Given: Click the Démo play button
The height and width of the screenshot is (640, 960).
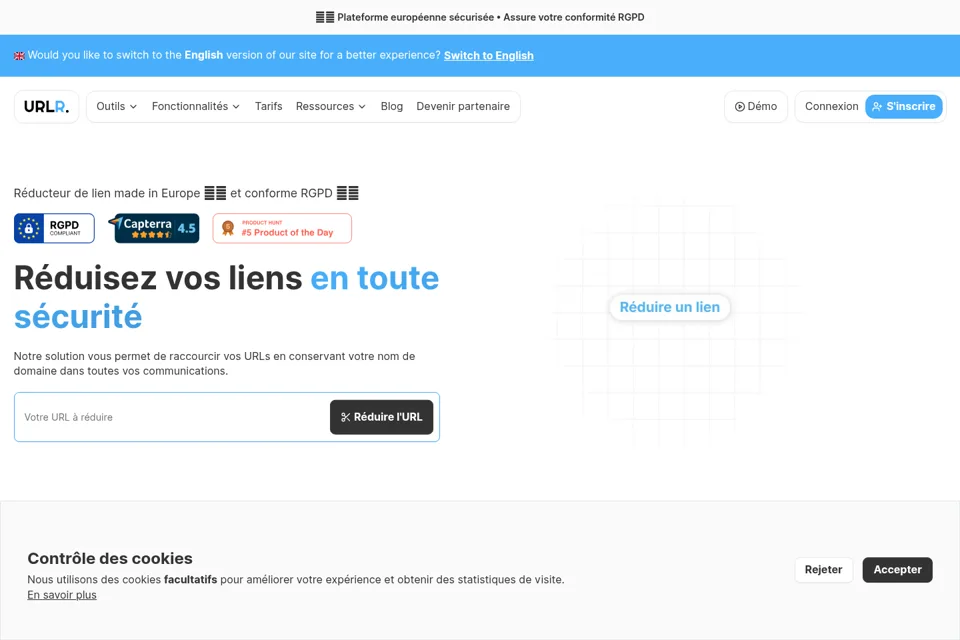Looking at the screenshot, I should [756, 107].
